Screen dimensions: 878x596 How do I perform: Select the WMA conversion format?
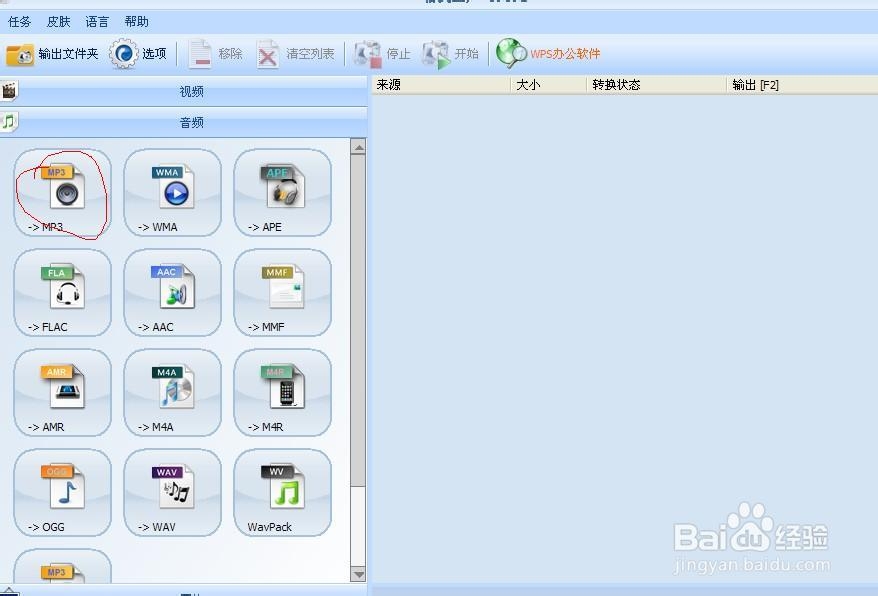tap(171, 192)
